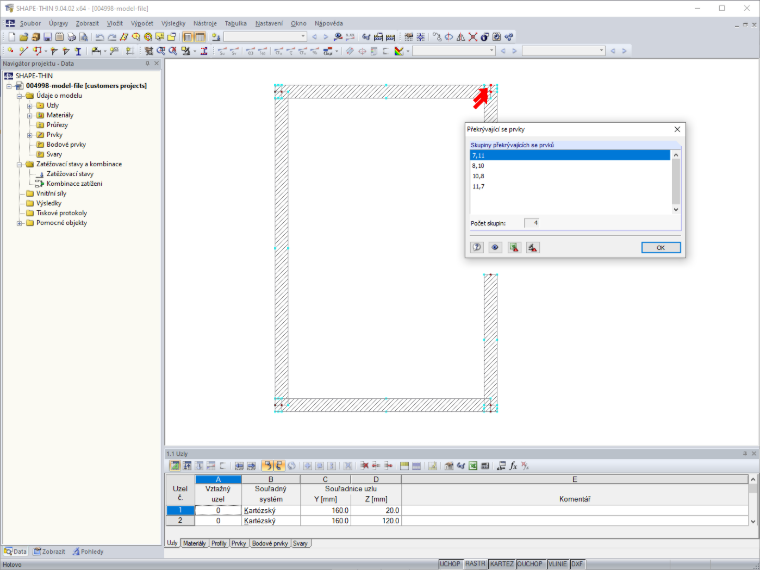Click the dialog group list scrollbar up arrow
The image size is (760, 570).
pos(676,155)
